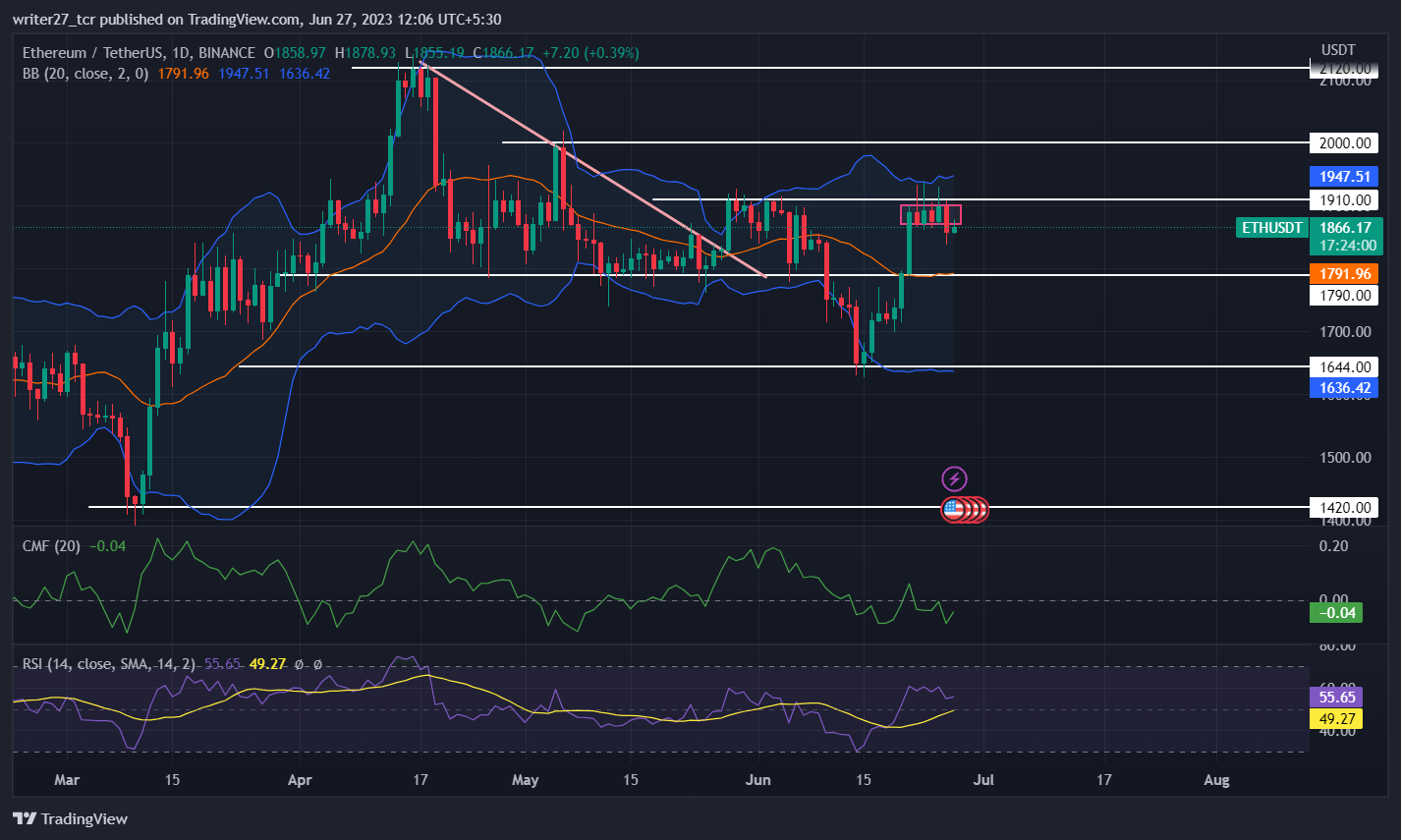
Task: Click the Jul label on the time axis
Action: tap(983, 780)
